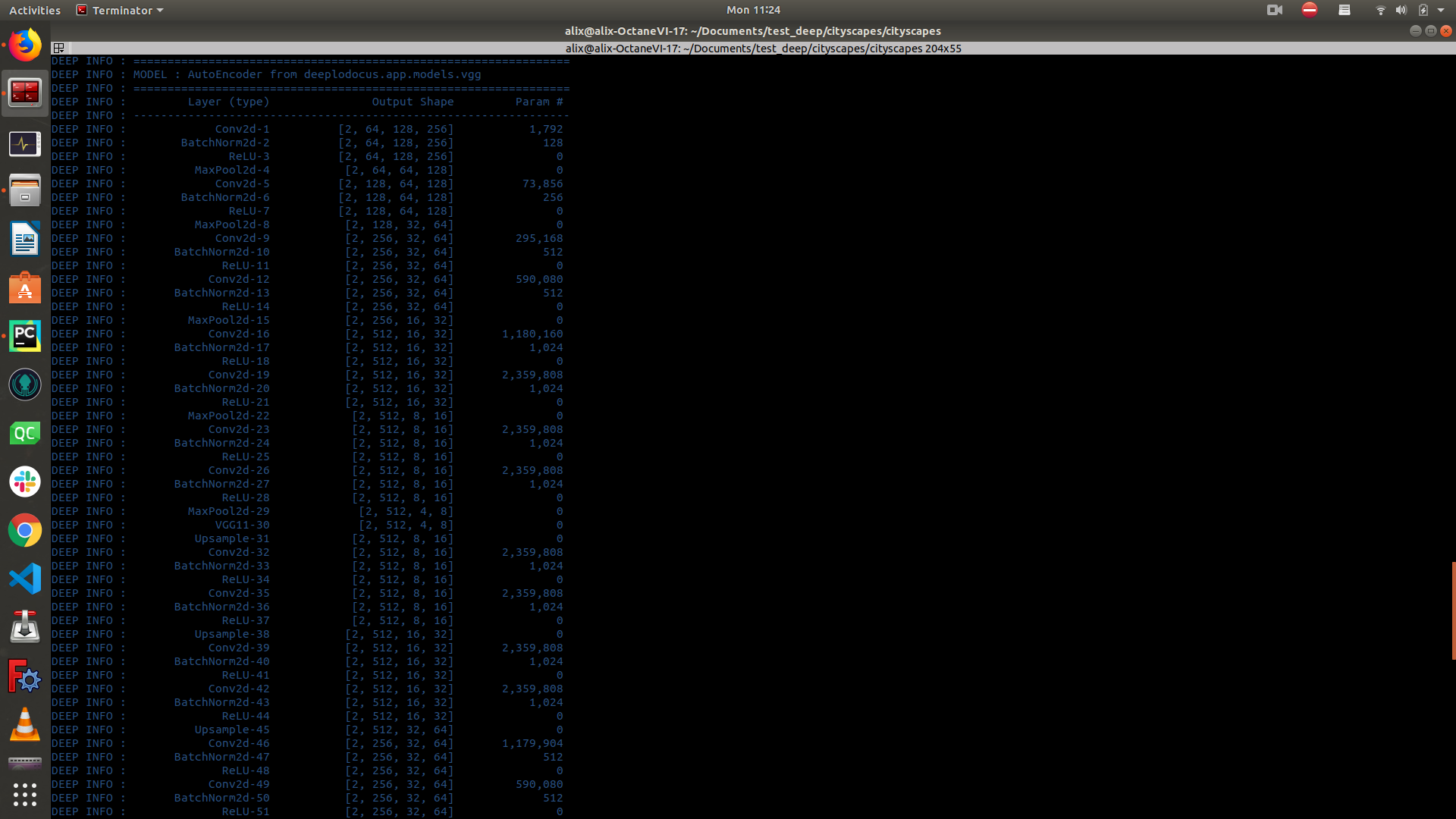Launch System Monitor from the dock
1456x819 pixels.
pyautogui.click(x=25, y=143)
